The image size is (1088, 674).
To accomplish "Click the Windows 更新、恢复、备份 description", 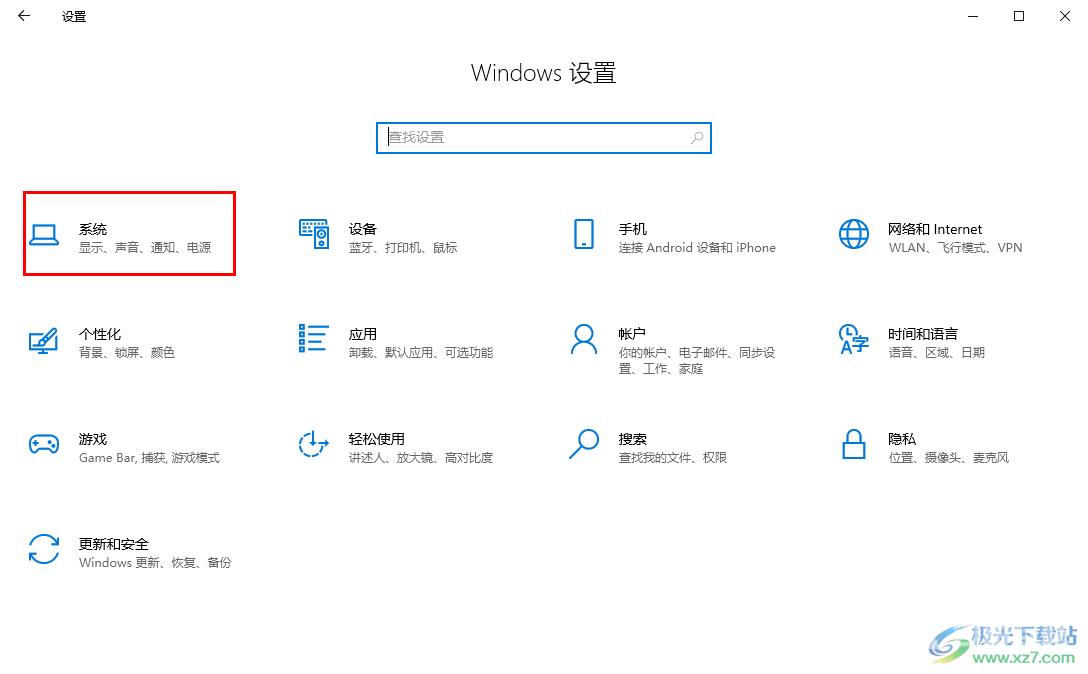I will point(155,562).
